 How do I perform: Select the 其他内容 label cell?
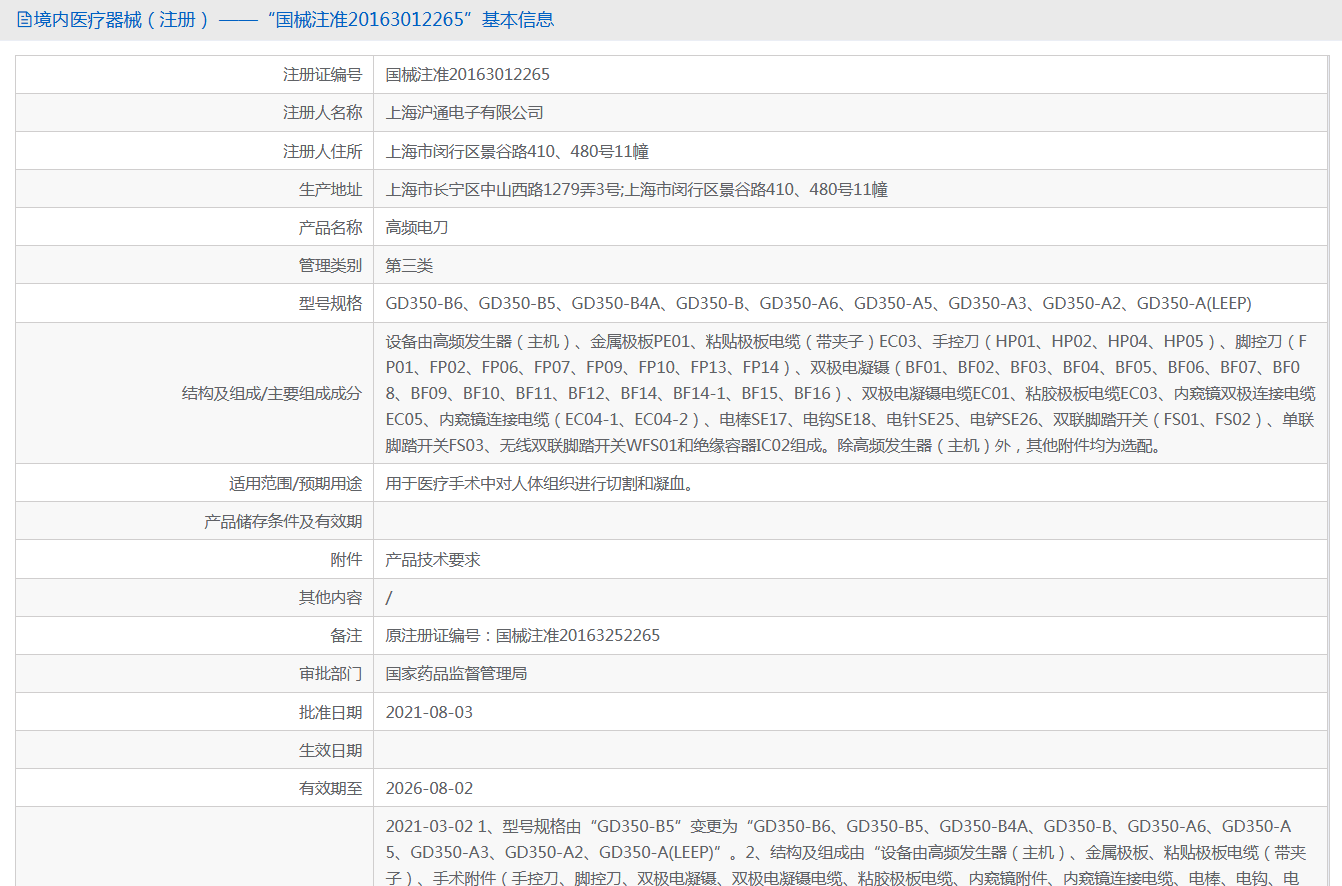(x=194, y=597)
